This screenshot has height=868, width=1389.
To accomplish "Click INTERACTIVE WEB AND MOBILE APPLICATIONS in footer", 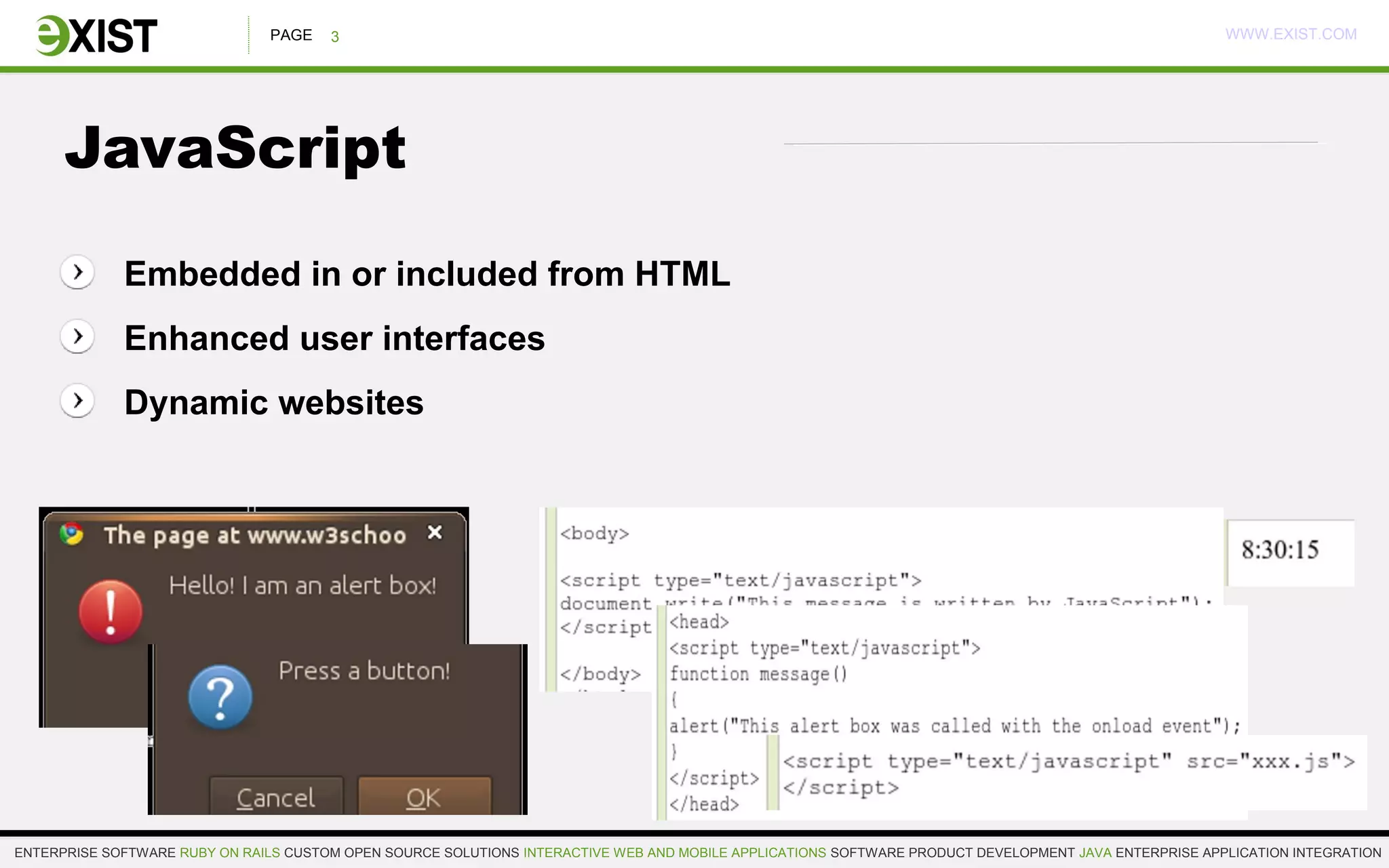I will pos(675,853).
